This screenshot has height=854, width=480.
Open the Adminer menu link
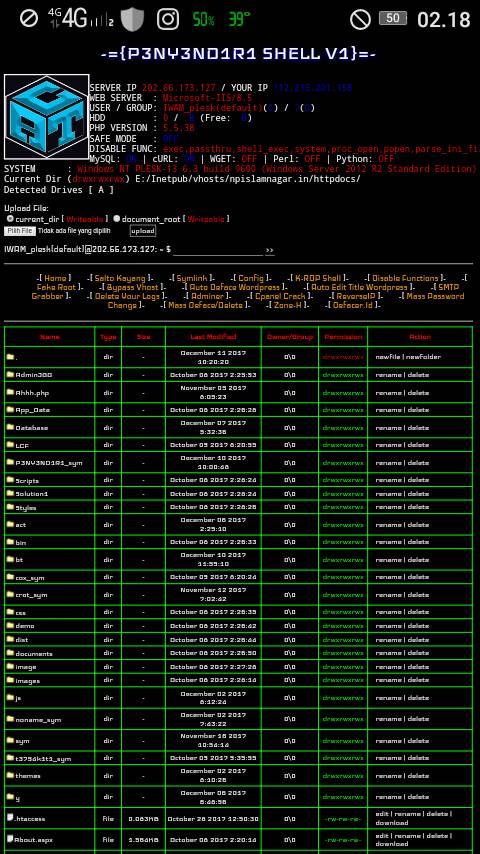coord(207,296)
